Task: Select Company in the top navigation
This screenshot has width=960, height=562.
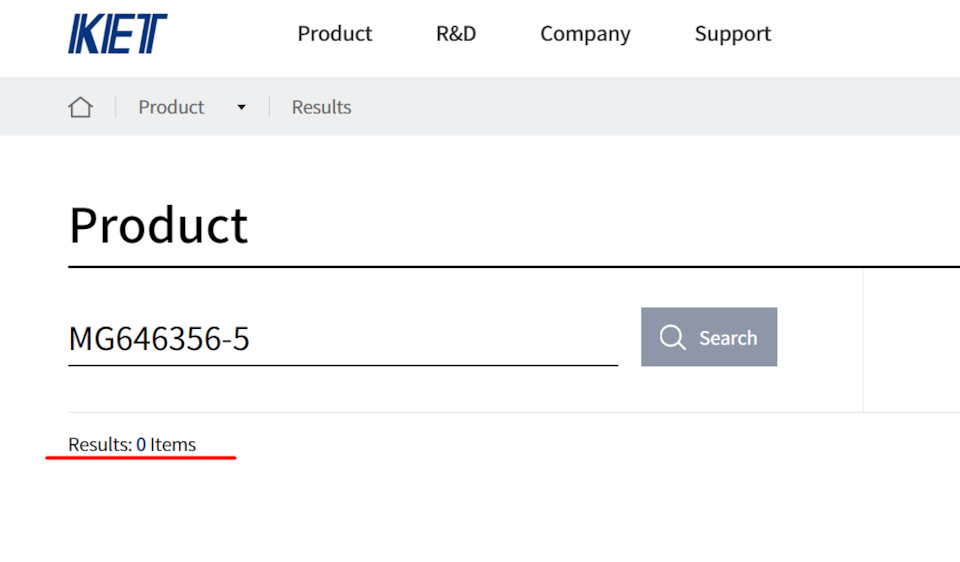Action: click(585, 34)
